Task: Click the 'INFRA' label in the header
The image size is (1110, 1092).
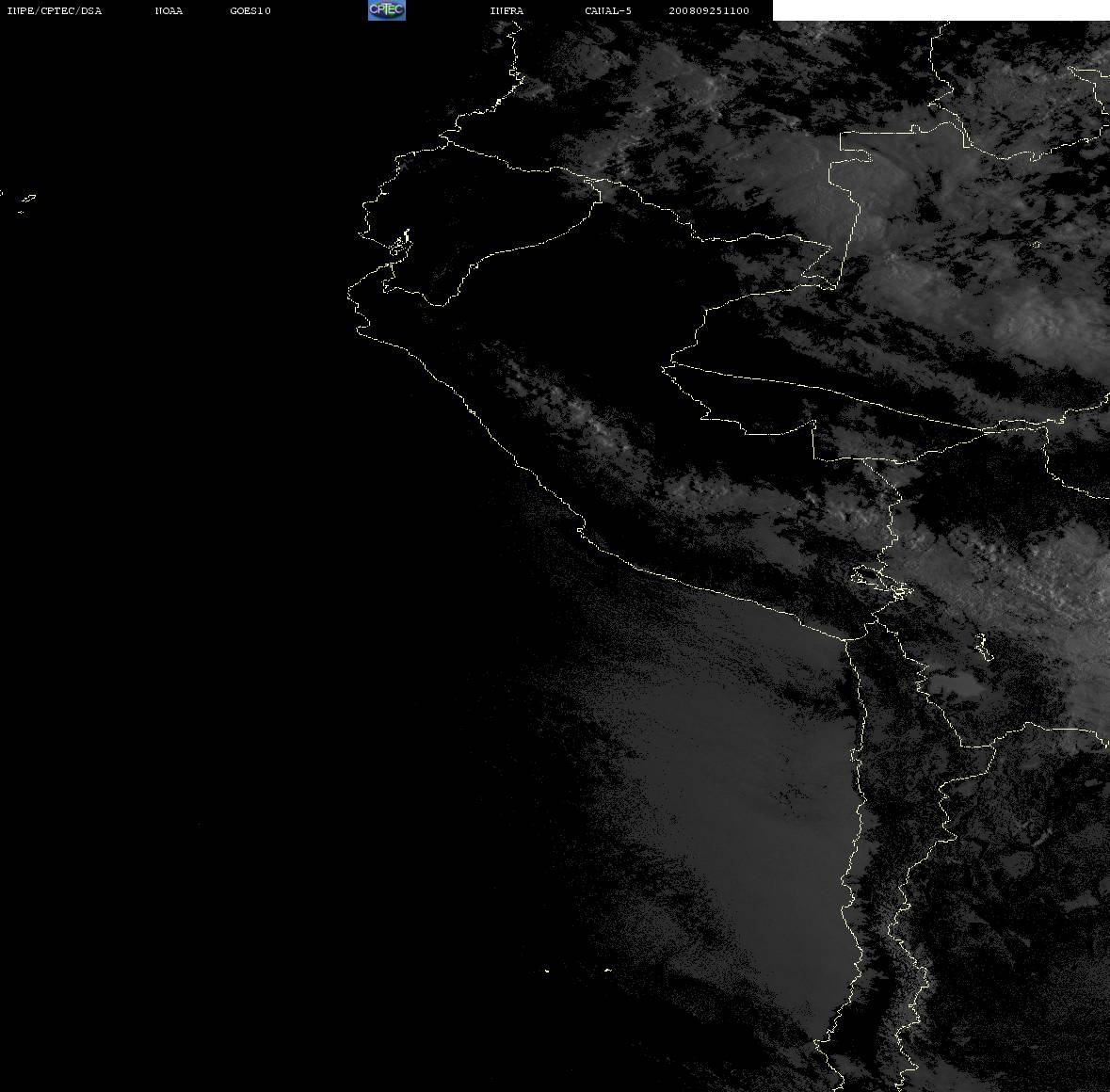Action: click(507, 10)
